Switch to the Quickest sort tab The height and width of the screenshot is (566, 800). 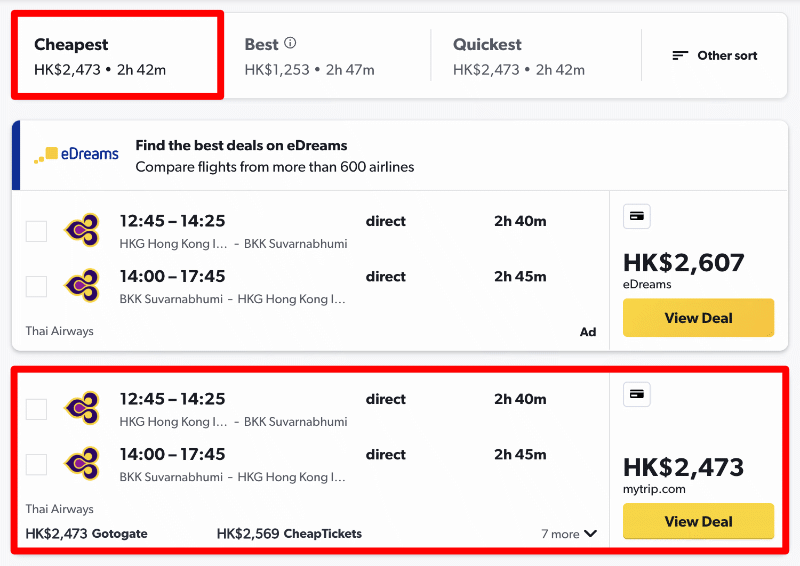(x=536, y=55)
